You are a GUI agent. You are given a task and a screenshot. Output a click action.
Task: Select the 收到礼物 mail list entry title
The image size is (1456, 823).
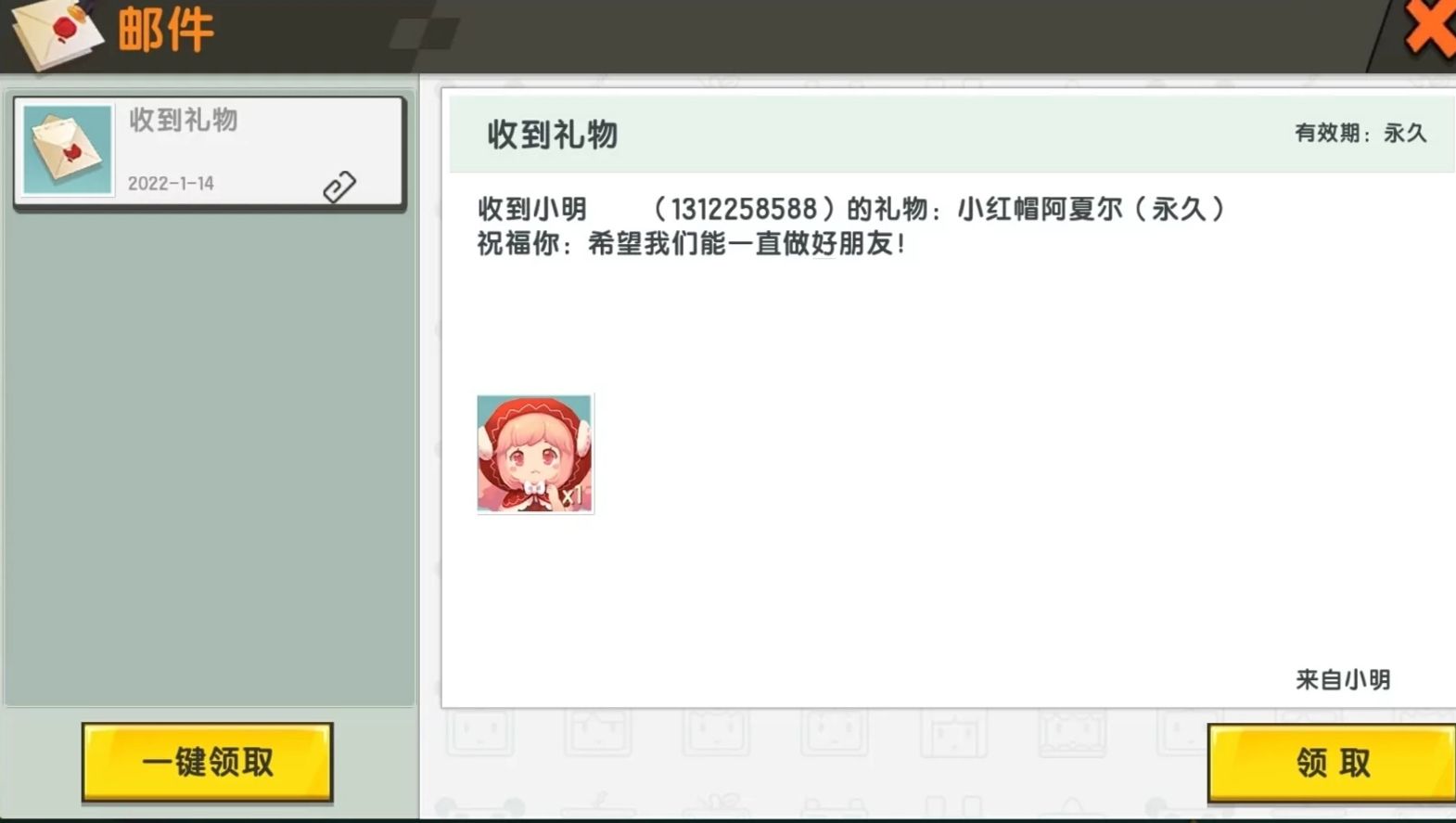pos(184,120)
